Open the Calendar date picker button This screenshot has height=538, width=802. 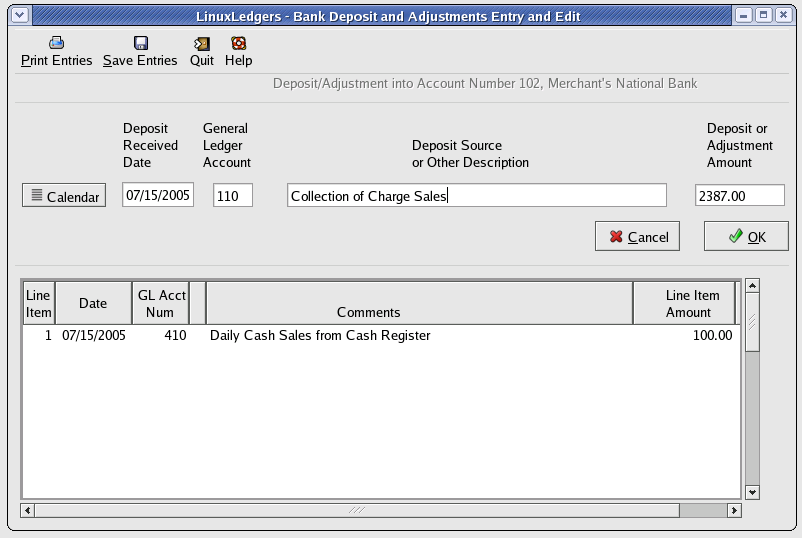(x=64, y=196)
